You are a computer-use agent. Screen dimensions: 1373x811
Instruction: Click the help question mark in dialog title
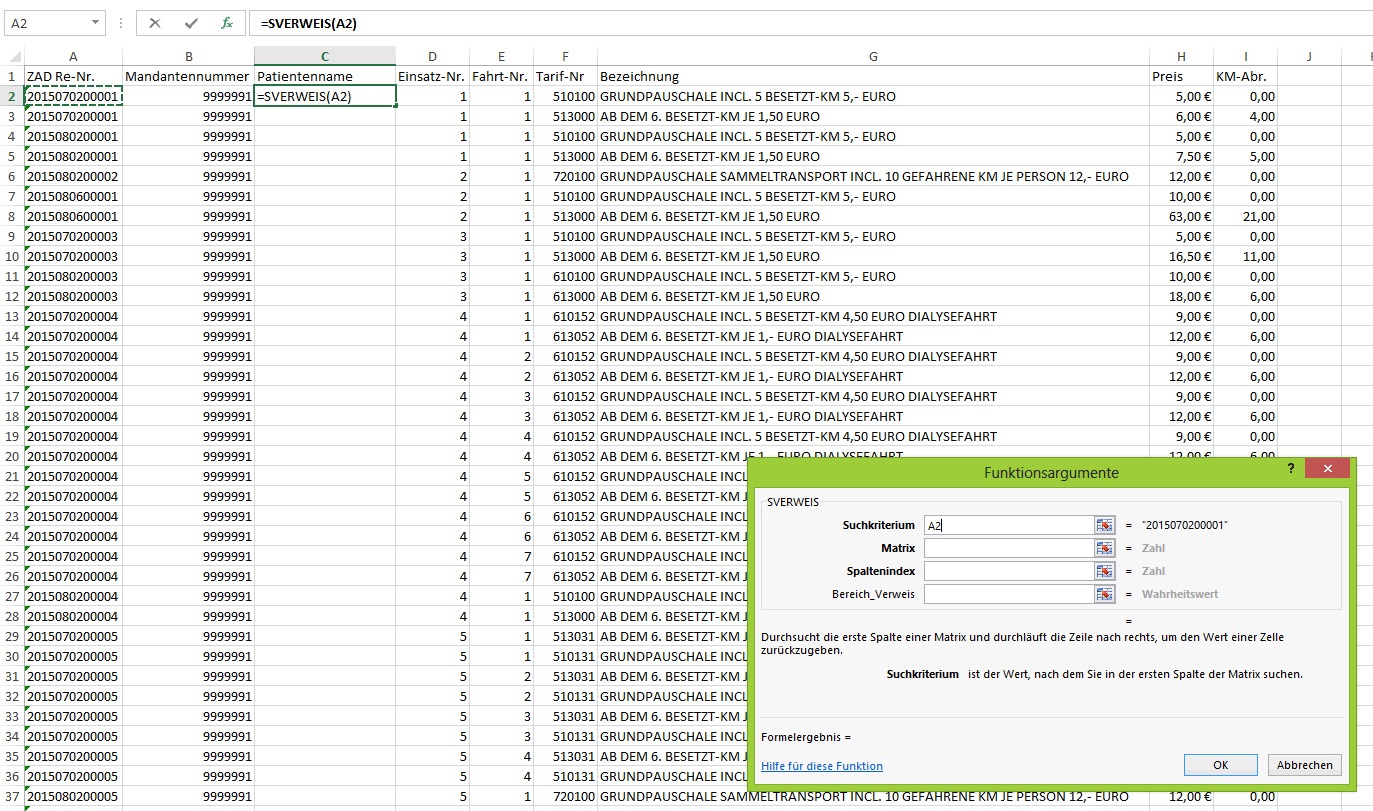pos(1290,469)
